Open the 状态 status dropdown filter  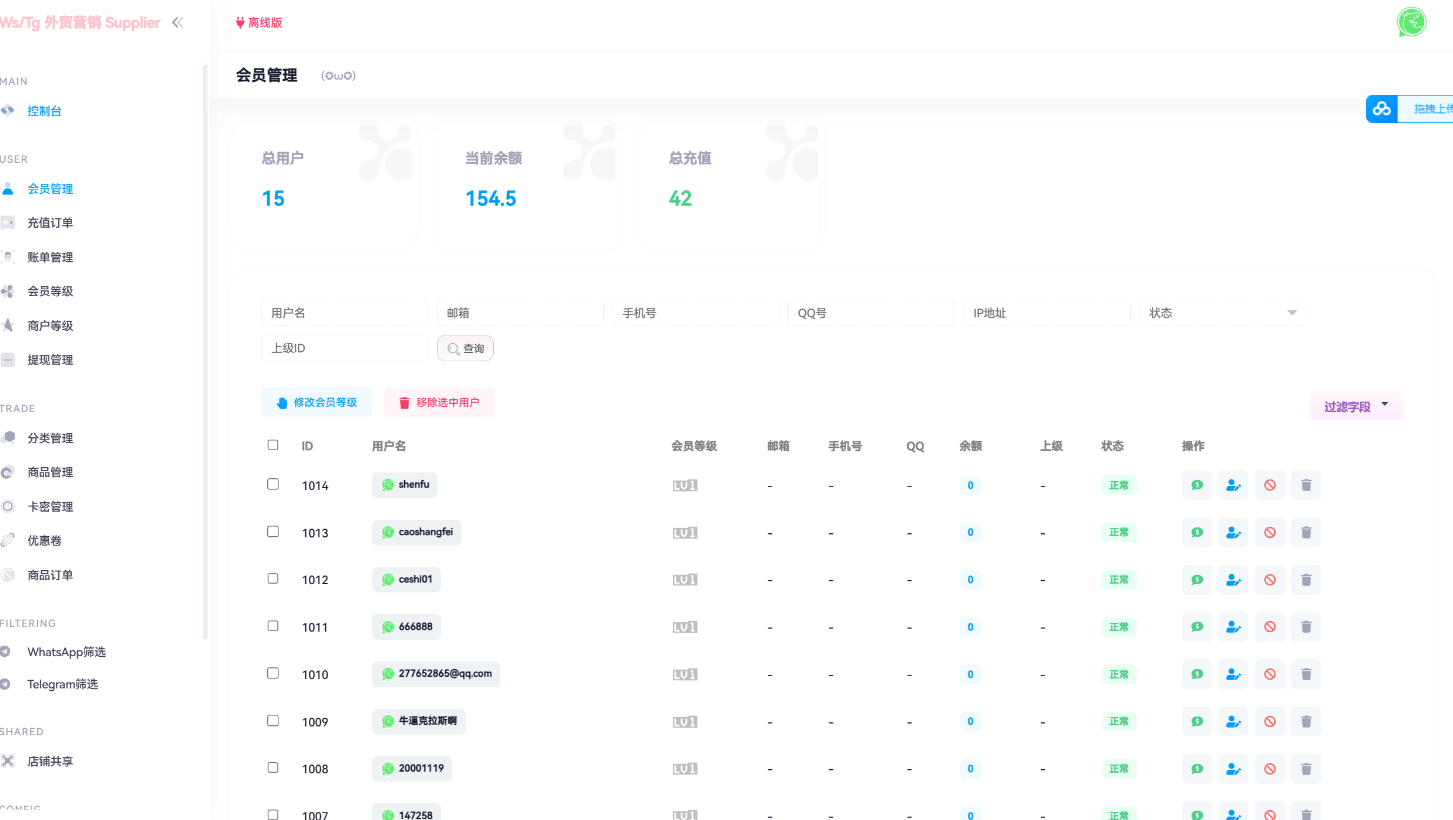point(1223,313)
